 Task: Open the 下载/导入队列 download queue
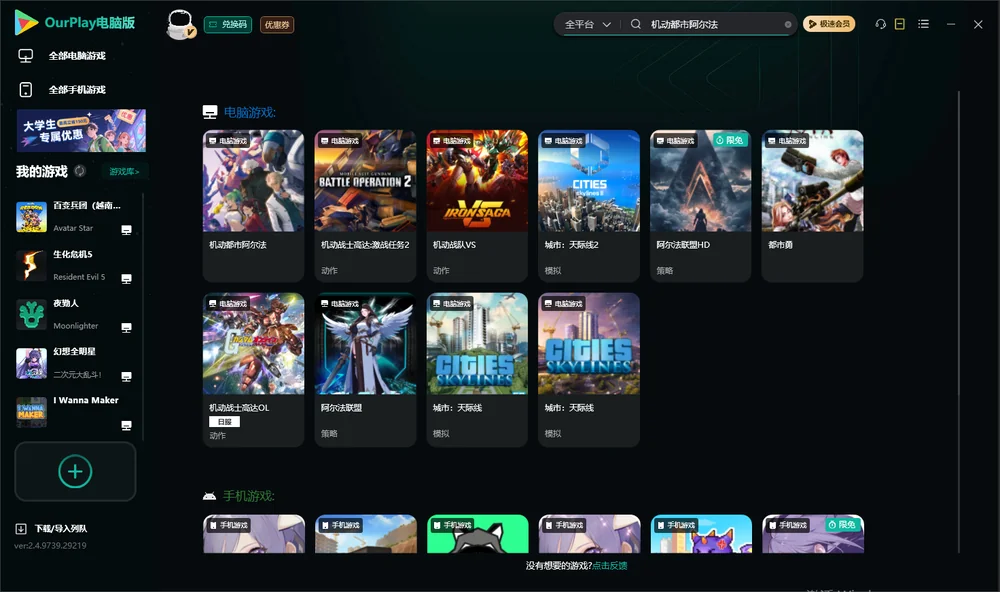(x=52, y=529)
